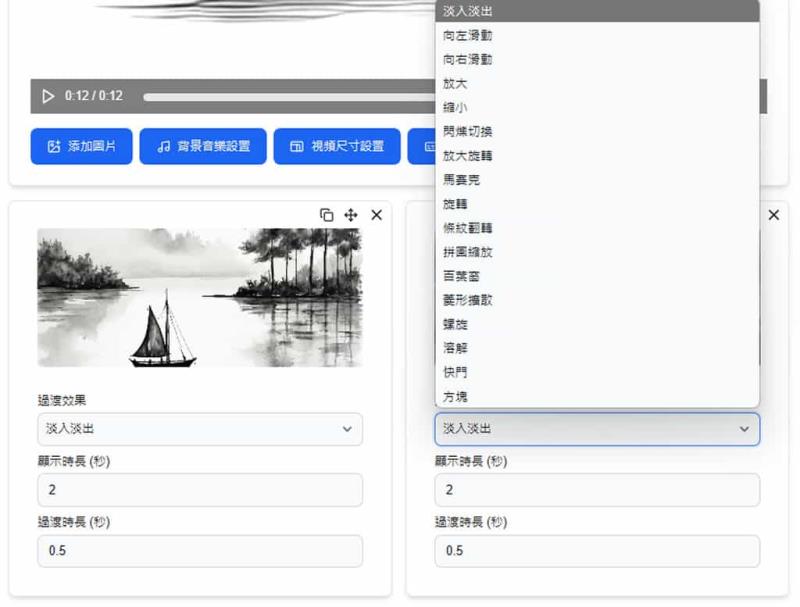Open 背景音樂設置 settings
The image size is (800, 607).
click(203, 146)
